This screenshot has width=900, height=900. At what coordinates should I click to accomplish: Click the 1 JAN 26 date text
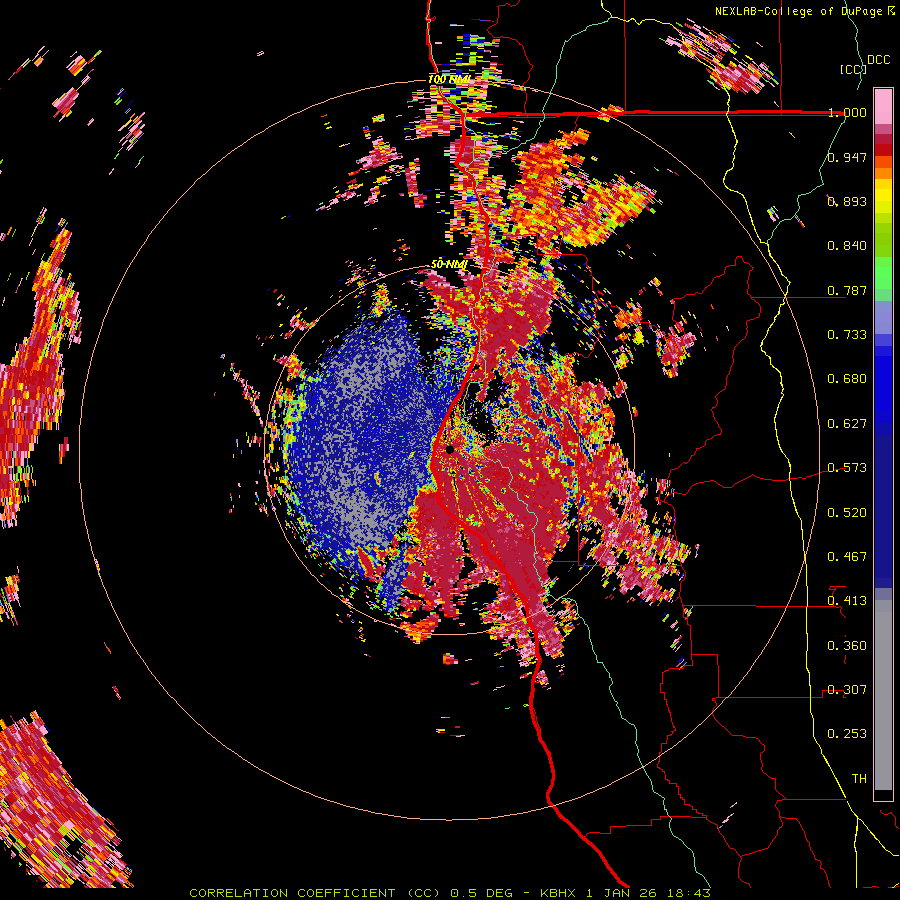(x=622, y=893)
